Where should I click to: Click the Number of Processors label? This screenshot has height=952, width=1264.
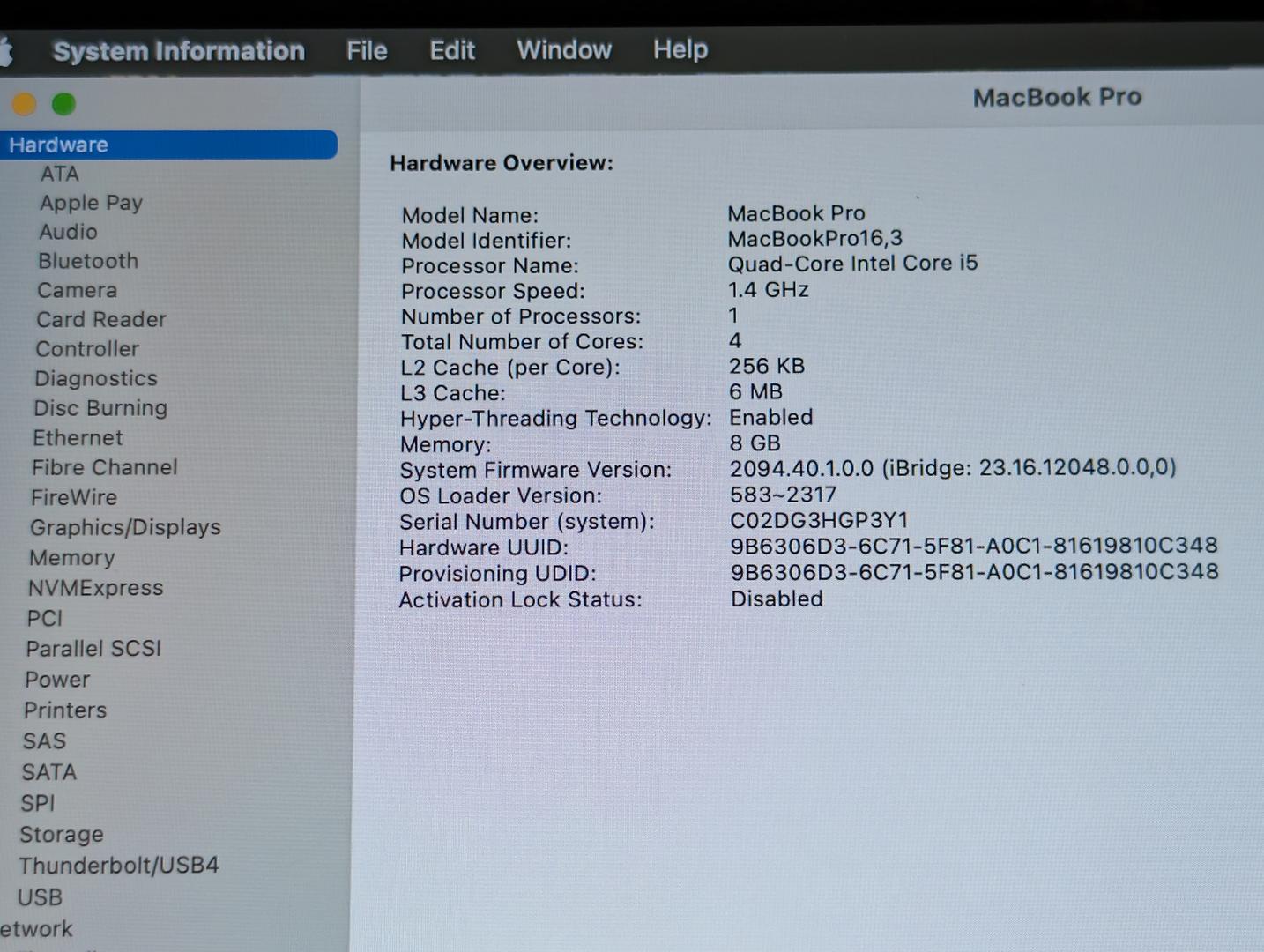pos(521,316)
